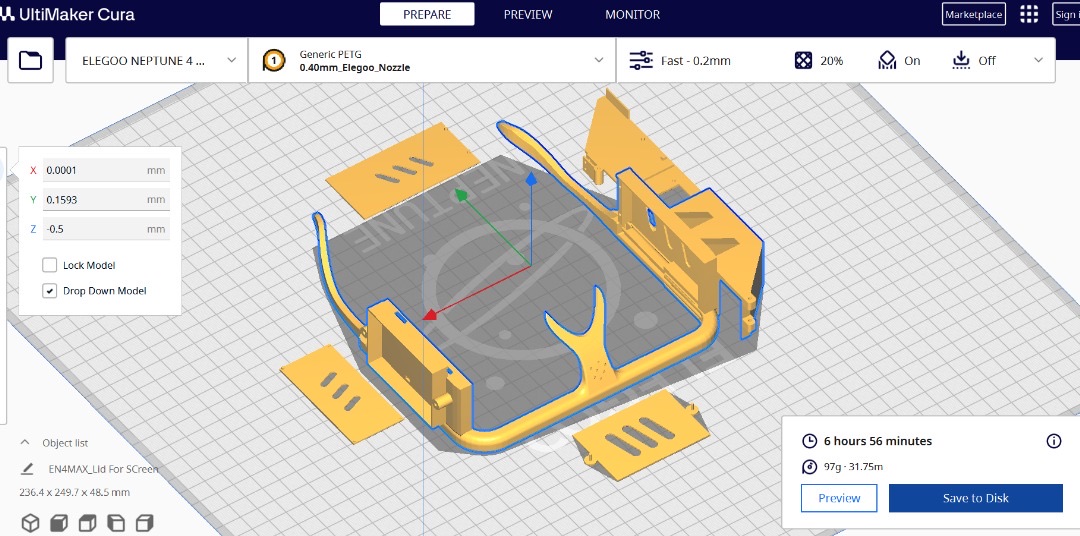
Task: Switch to the MONITOR tab
Action: (x=632, y=14)
